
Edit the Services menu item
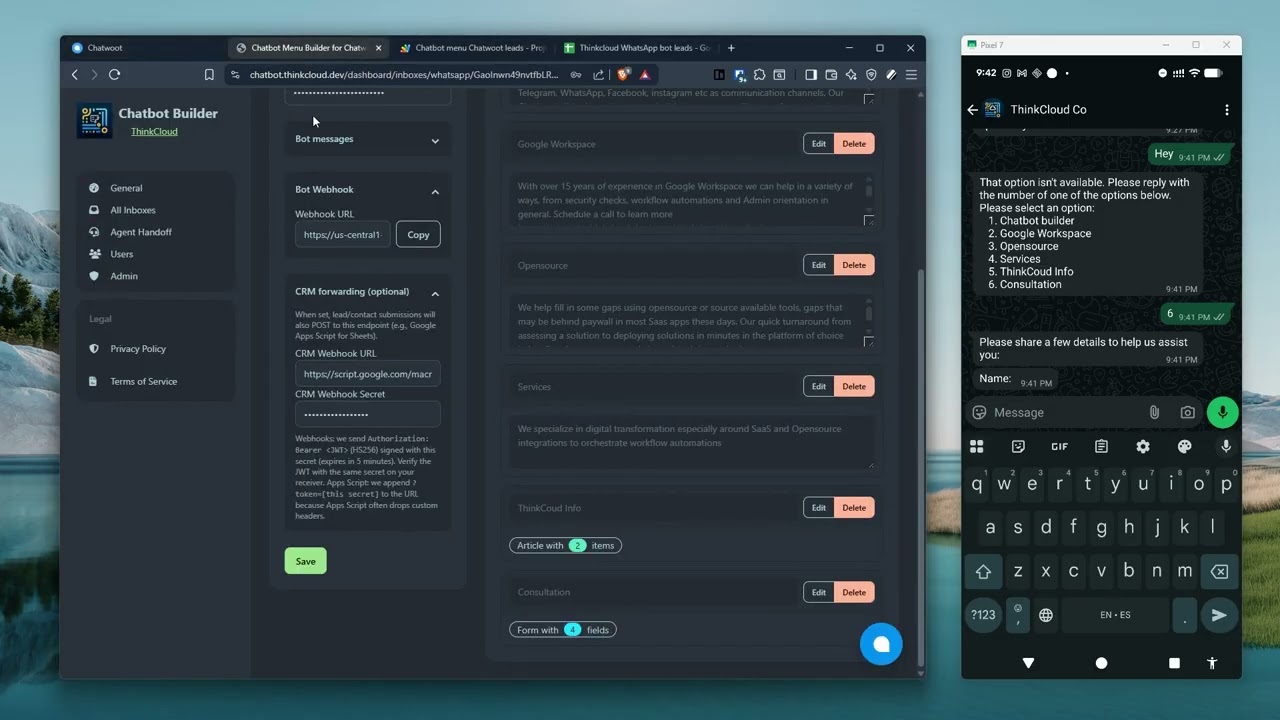tap(818, 386)
